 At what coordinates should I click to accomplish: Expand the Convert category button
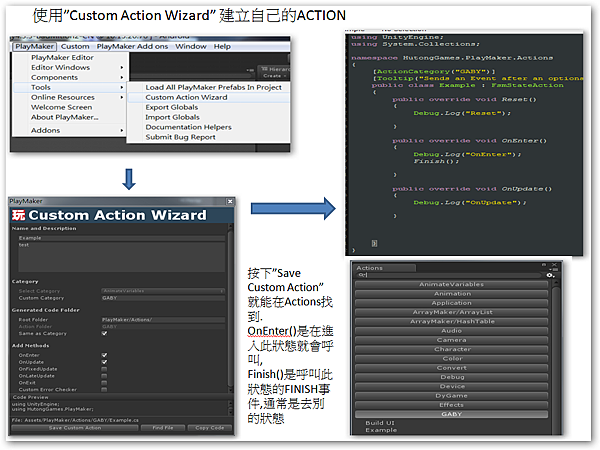click(x=452, y=368)
